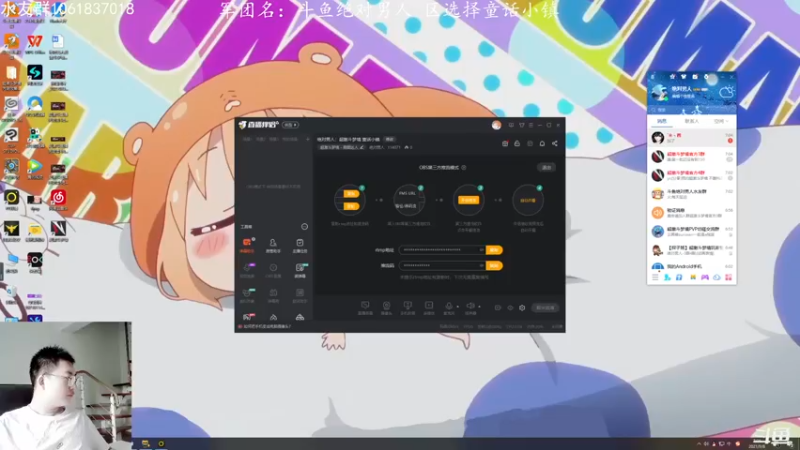Click inside the stream code field
The height and width of the screenshot is (450, 800).
pos(441,265)
